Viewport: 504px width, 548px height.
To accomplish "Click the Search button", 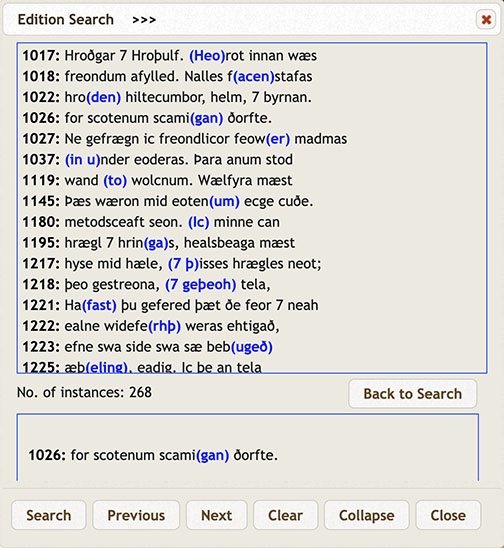I will tap(49, 515).
